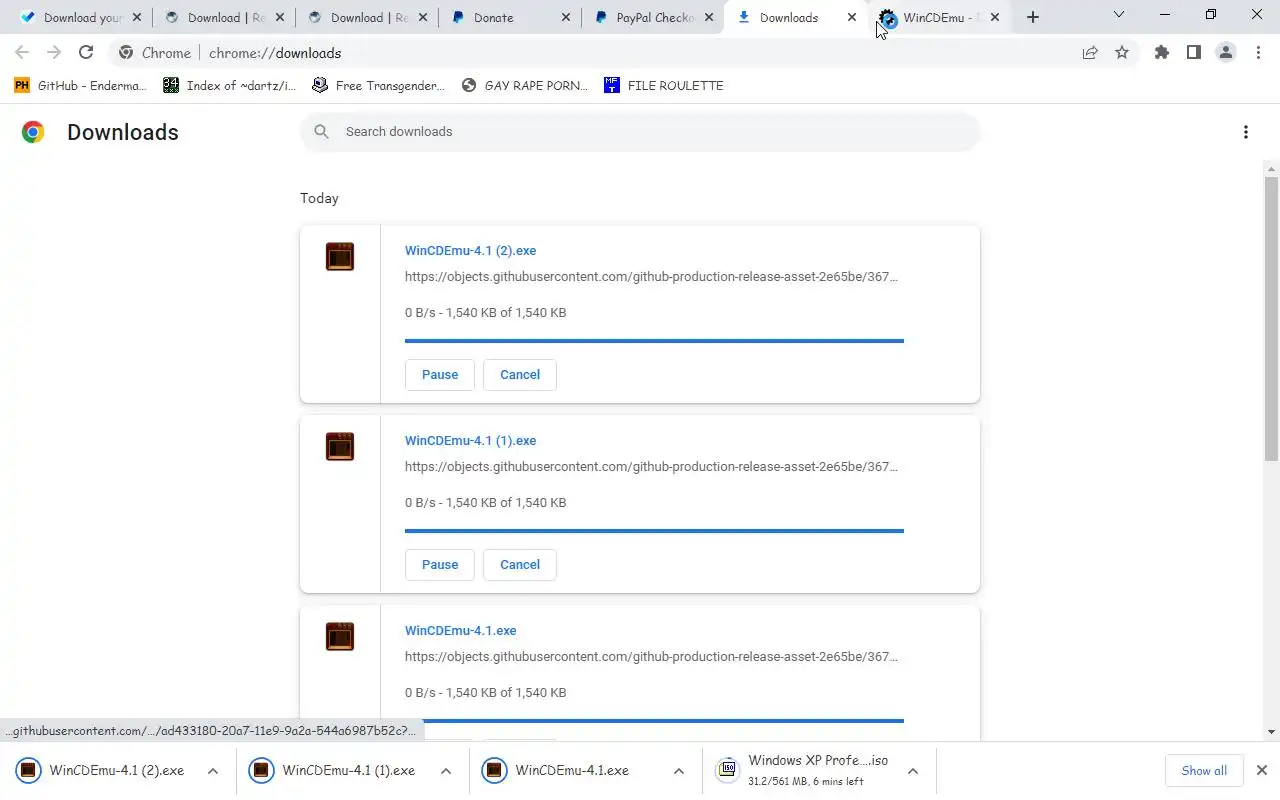Click the progress bar of WinCDEmu-4.1 (2).exe
The width and height of the screenshot is (1280, 800).
click(654, 341)
